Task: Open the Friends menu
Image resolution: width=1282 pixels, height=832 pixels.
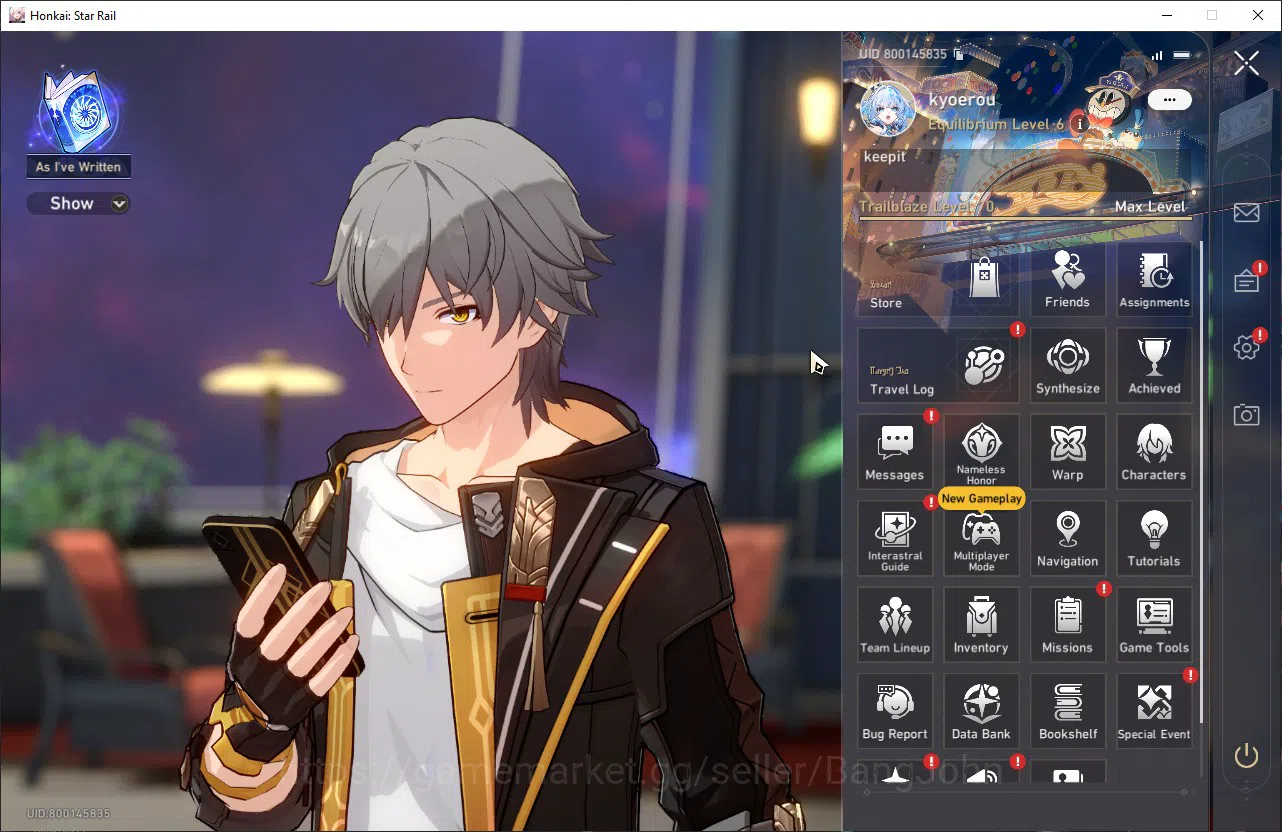Action: point(1067,280)
